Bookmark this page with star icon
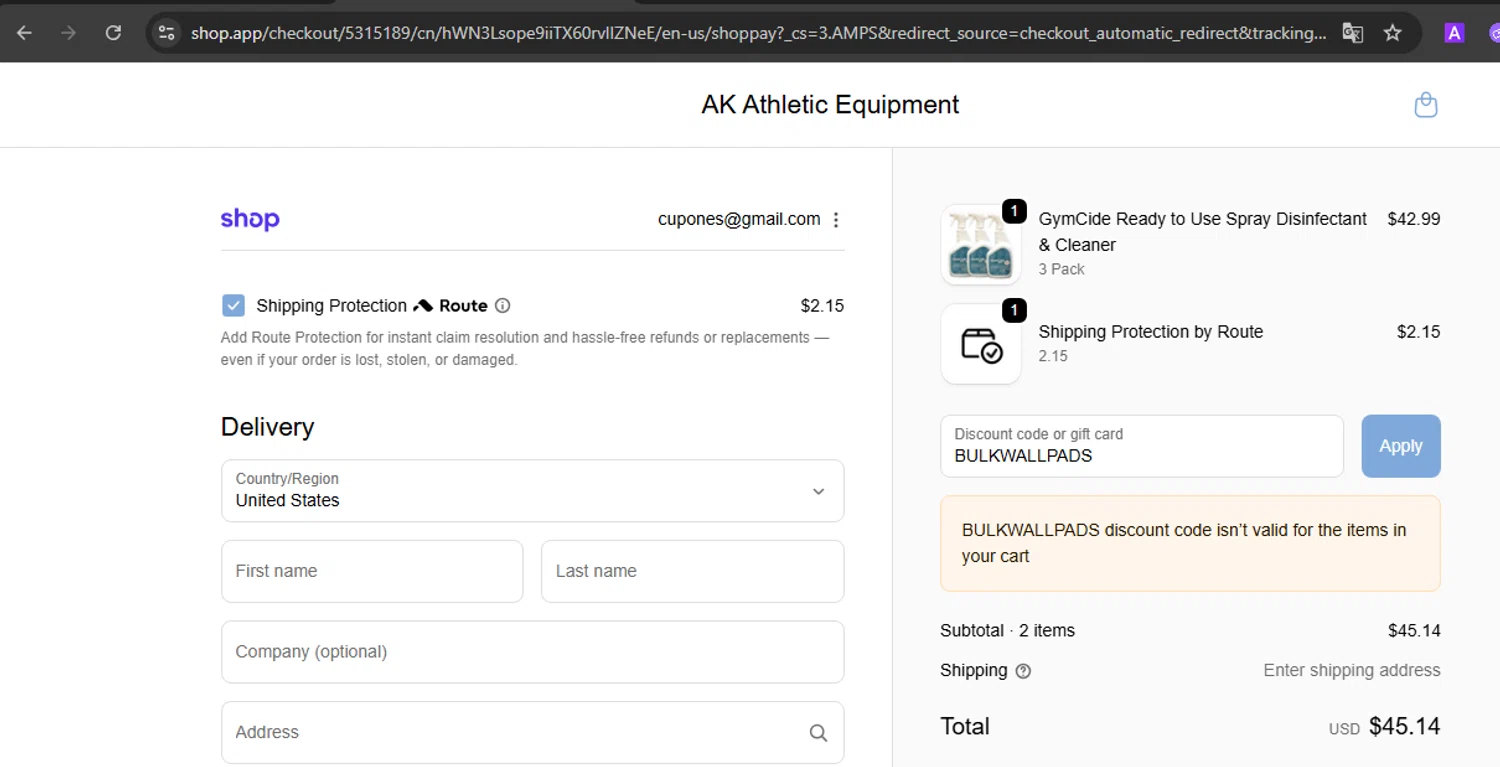Image resolution: width=1500 pixels, height=767 pixels. click(x=1392, y=33)
